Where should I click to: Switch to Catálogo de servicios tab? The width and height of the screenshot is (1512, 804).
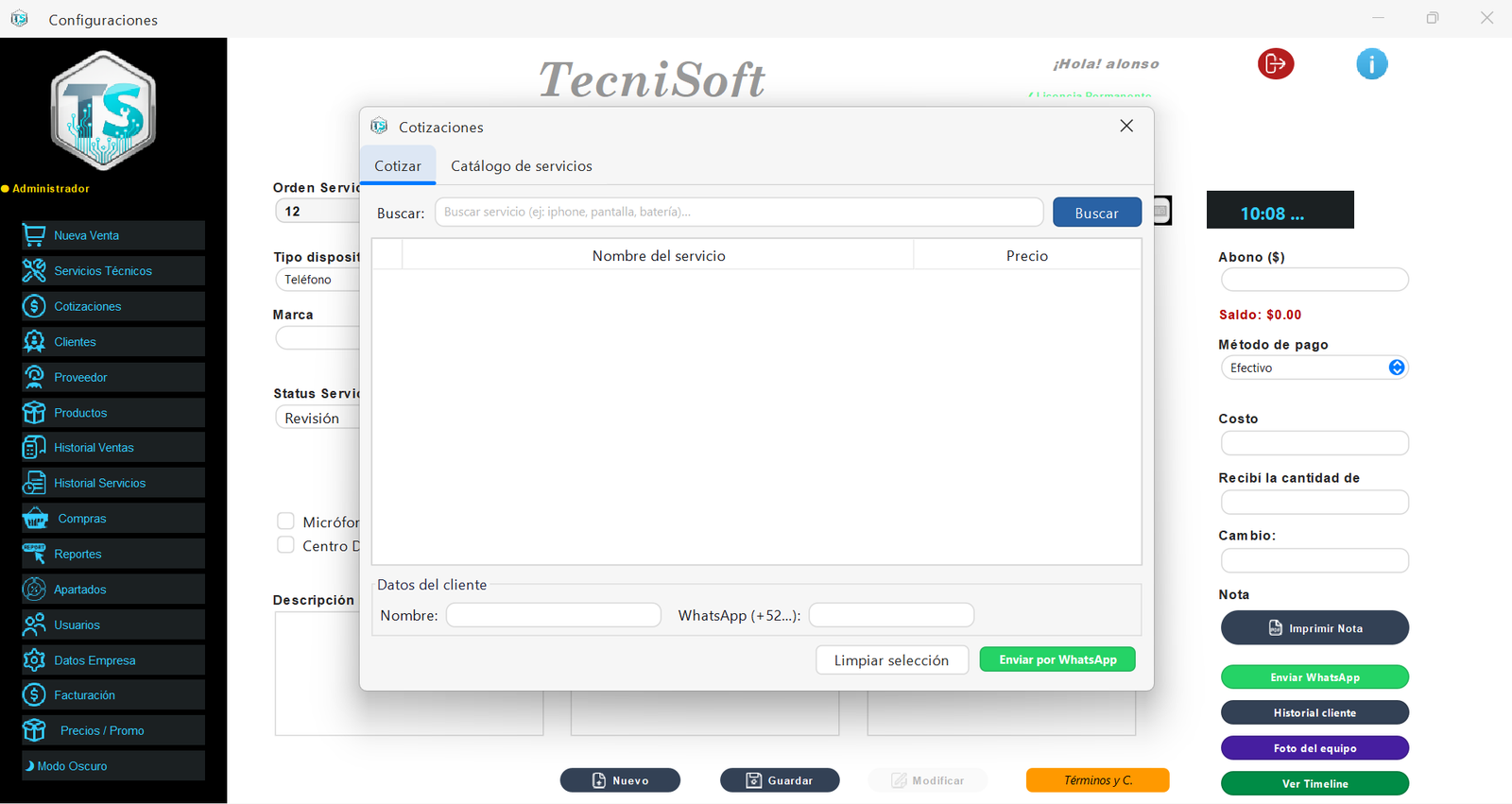[x=522, y=165]
